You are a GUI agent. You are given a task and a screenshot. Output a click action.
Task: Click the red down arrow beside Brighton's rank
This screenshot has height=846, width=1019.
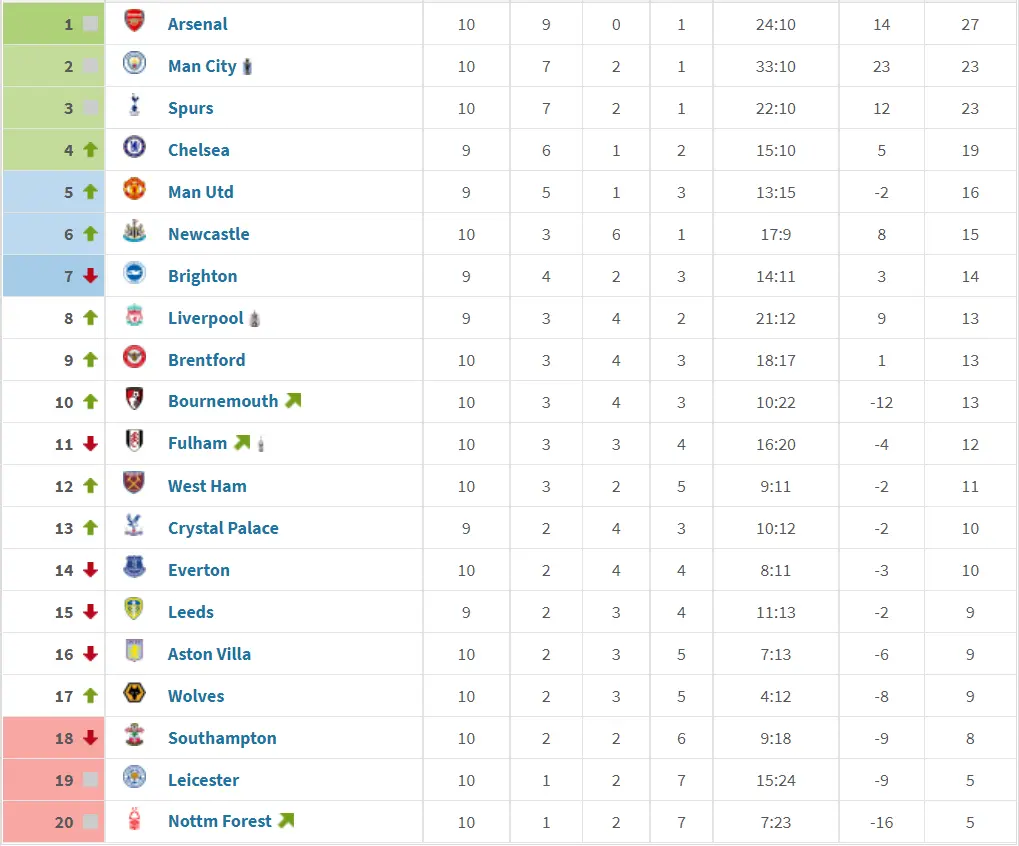point(90,276)
